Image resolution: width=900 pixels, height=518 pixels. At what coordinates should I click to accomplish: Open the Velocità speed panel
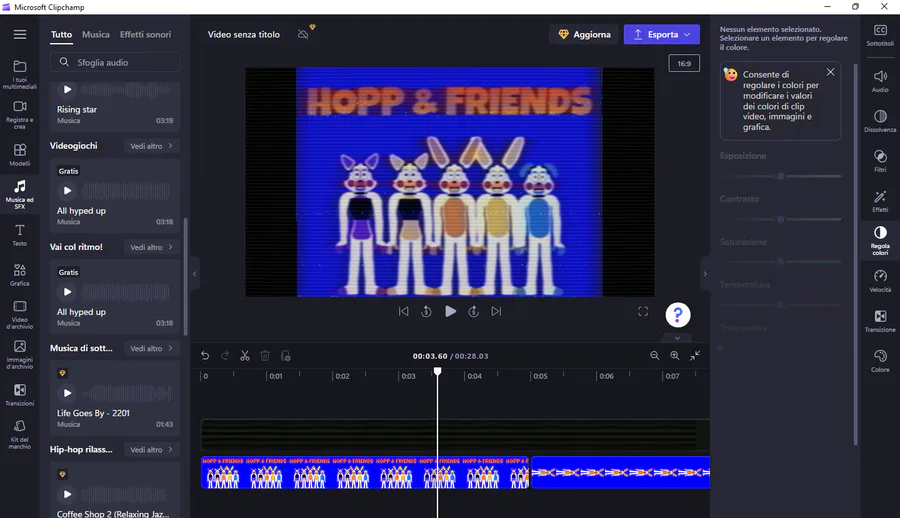tap(880, 281)
